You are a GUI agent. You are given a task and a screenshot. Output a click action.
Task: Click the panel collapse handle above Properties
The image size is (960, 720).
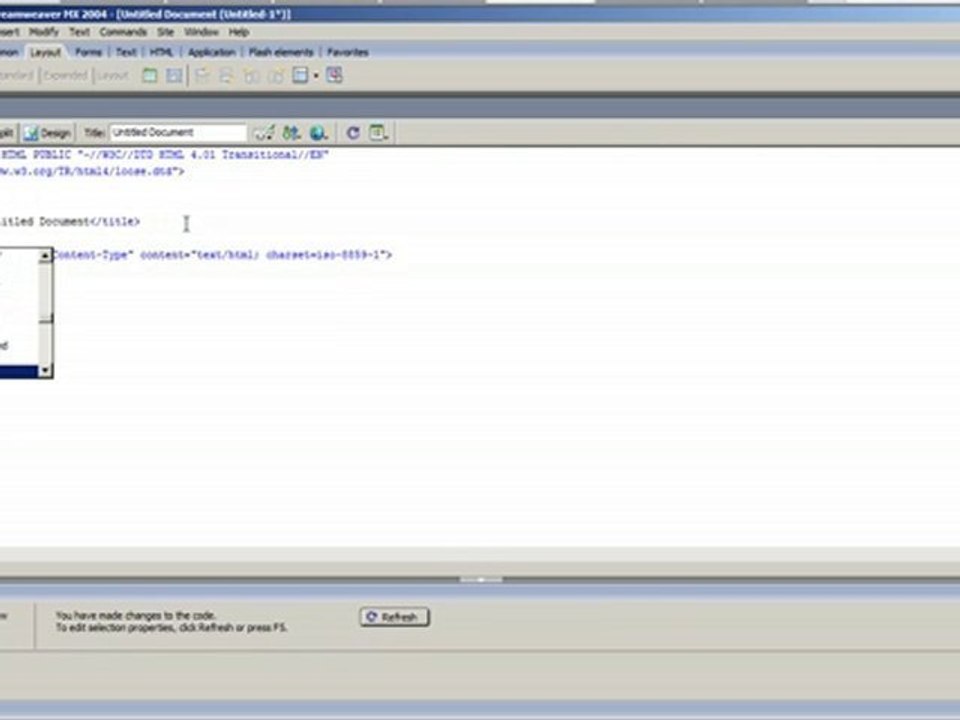(x=481, y=579)
